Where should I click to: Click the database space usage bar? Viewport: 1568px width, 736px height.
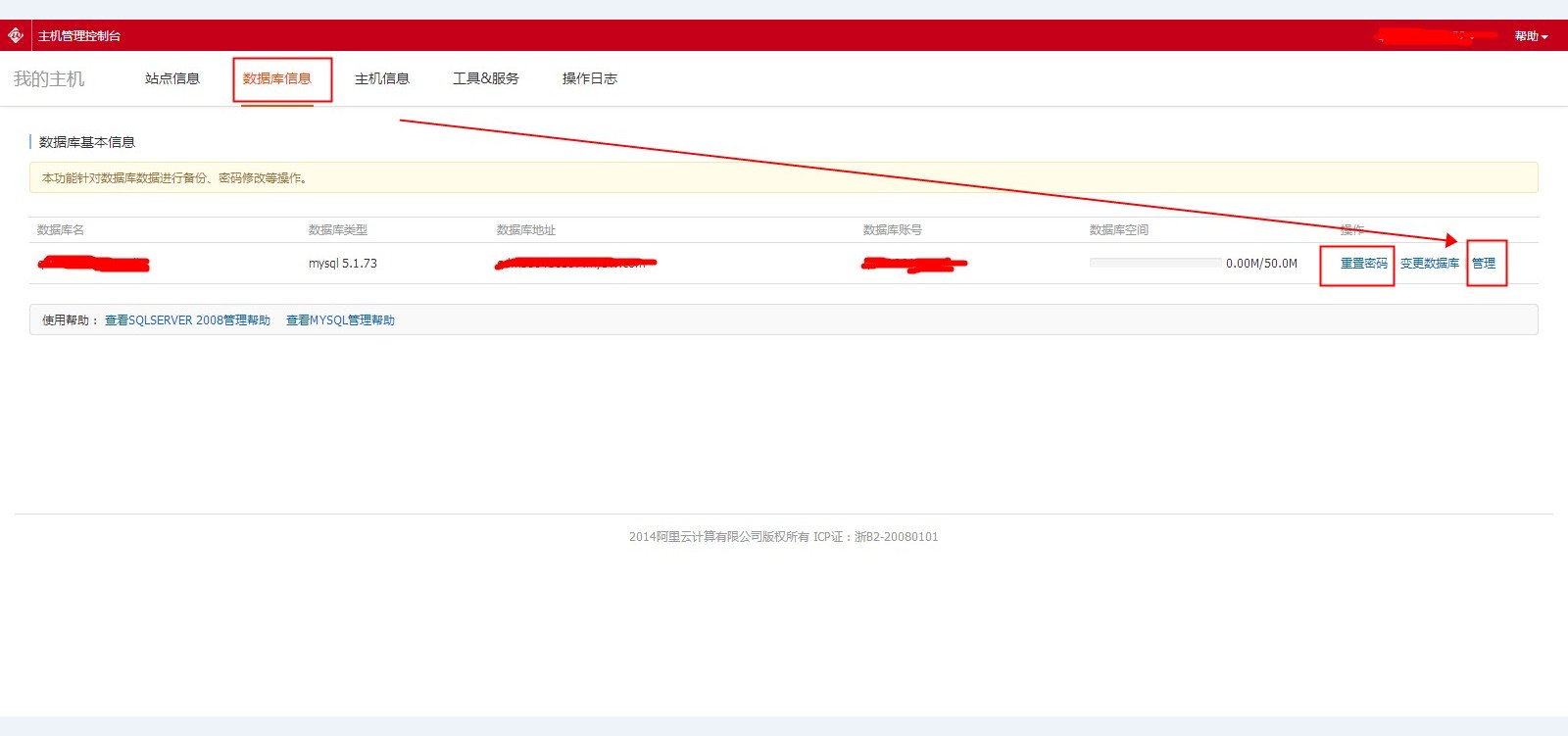[1154, 263]
